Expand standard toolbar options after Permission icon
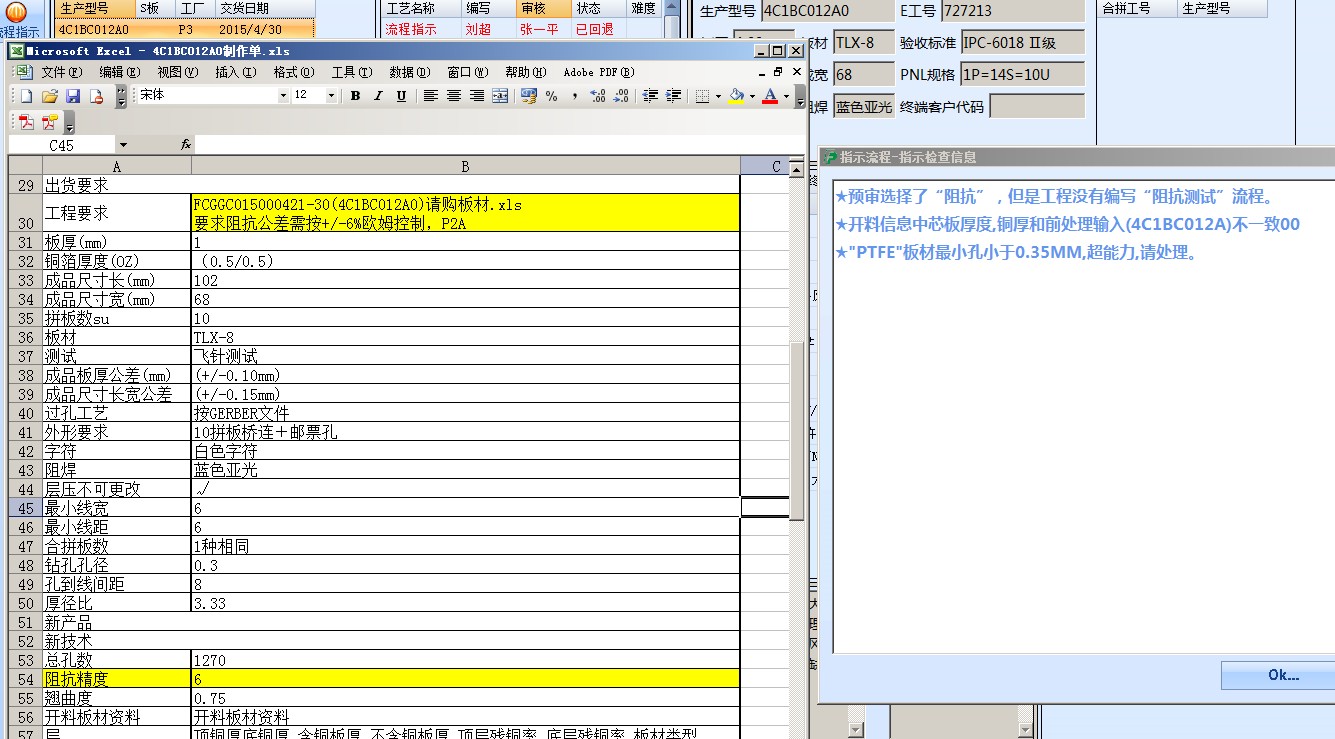The height and width of the screenshot is (739, 1335). point(121,96)
